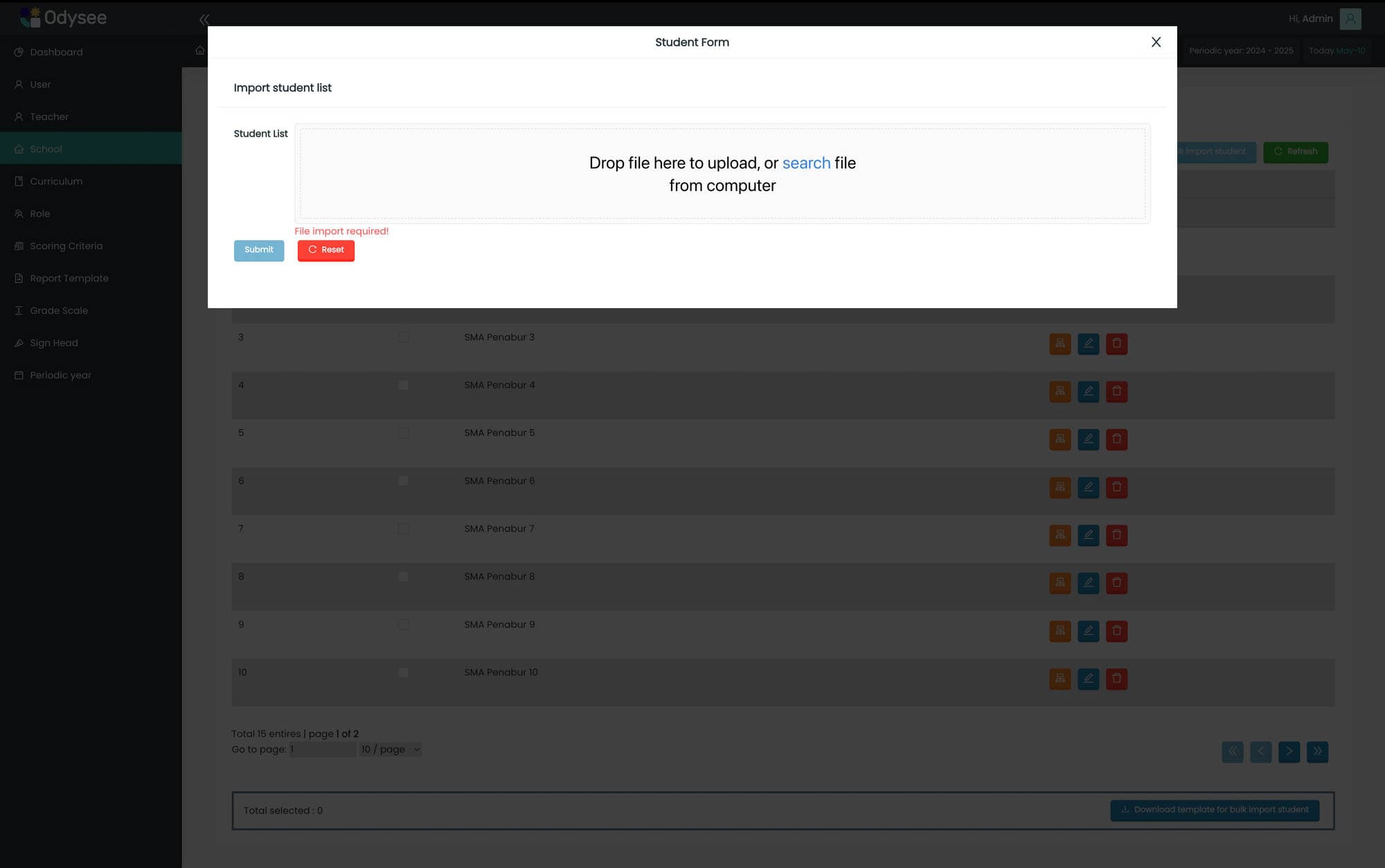Click the red Reset button
1385x868 pixels.
point(325,250)
